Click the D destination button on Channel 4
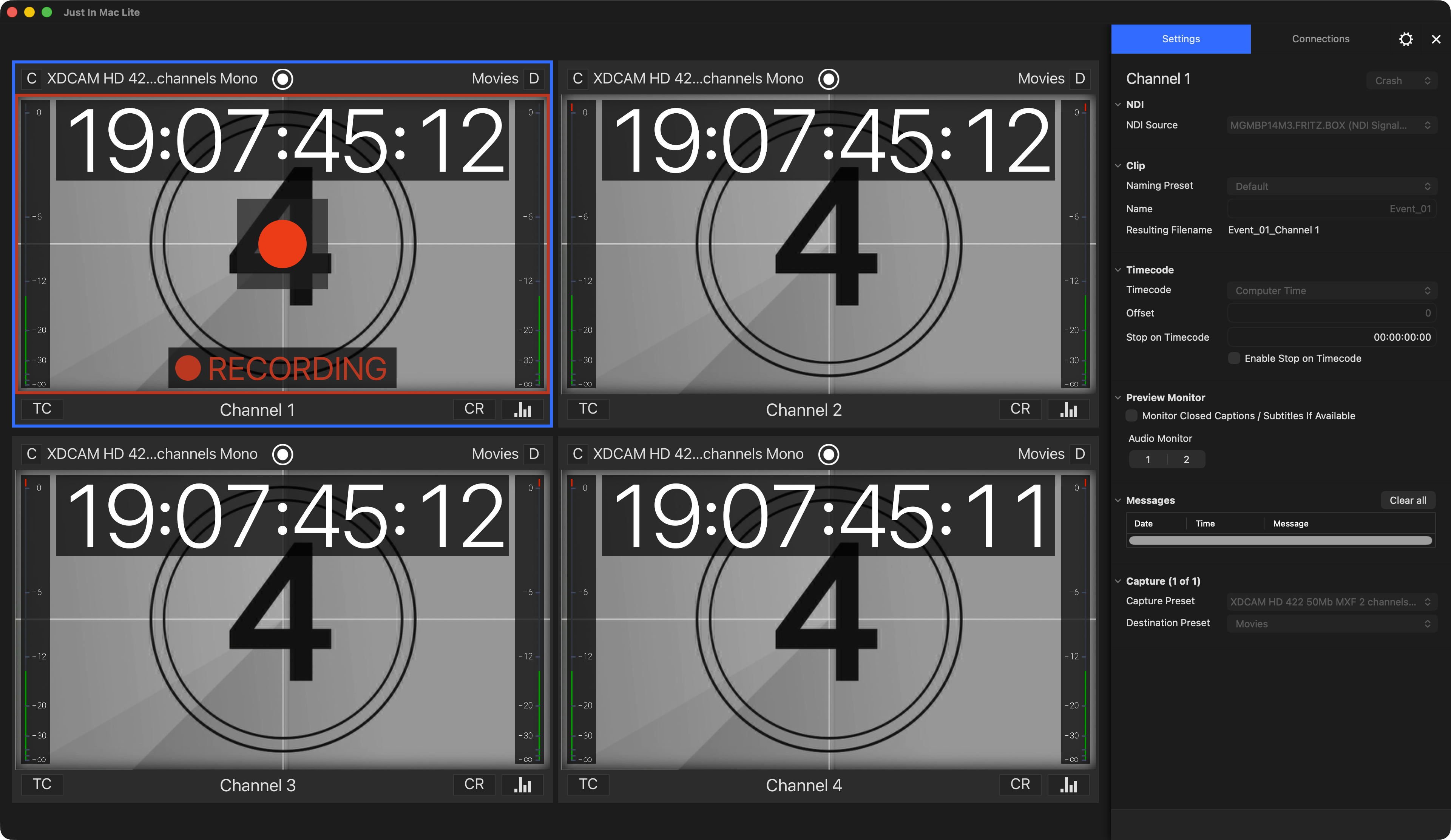The width and height of the screenshot is (1451, 840). [1080, 454]
